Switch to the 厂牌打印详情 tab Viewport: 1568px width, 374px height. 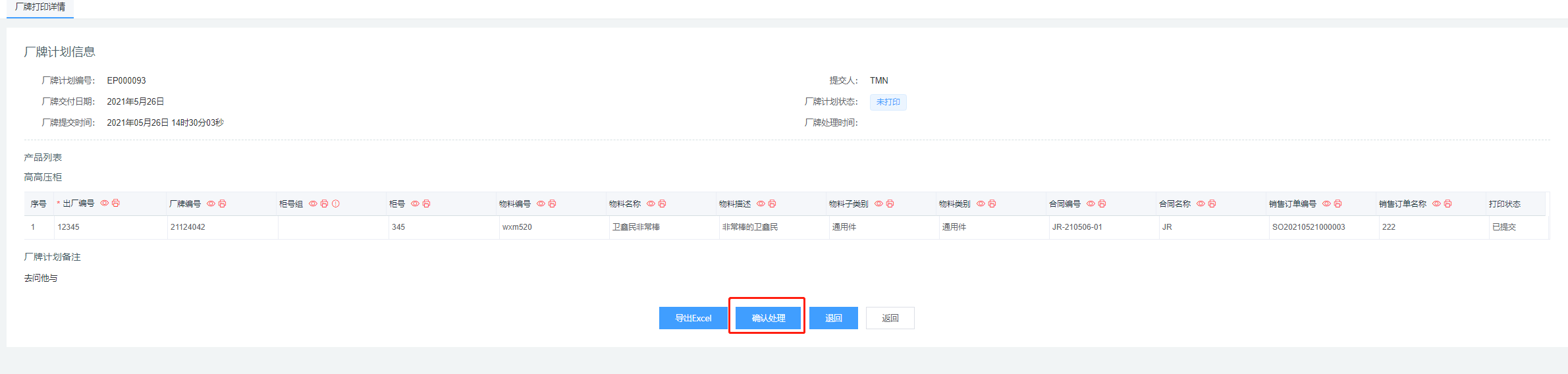[40, 7]
